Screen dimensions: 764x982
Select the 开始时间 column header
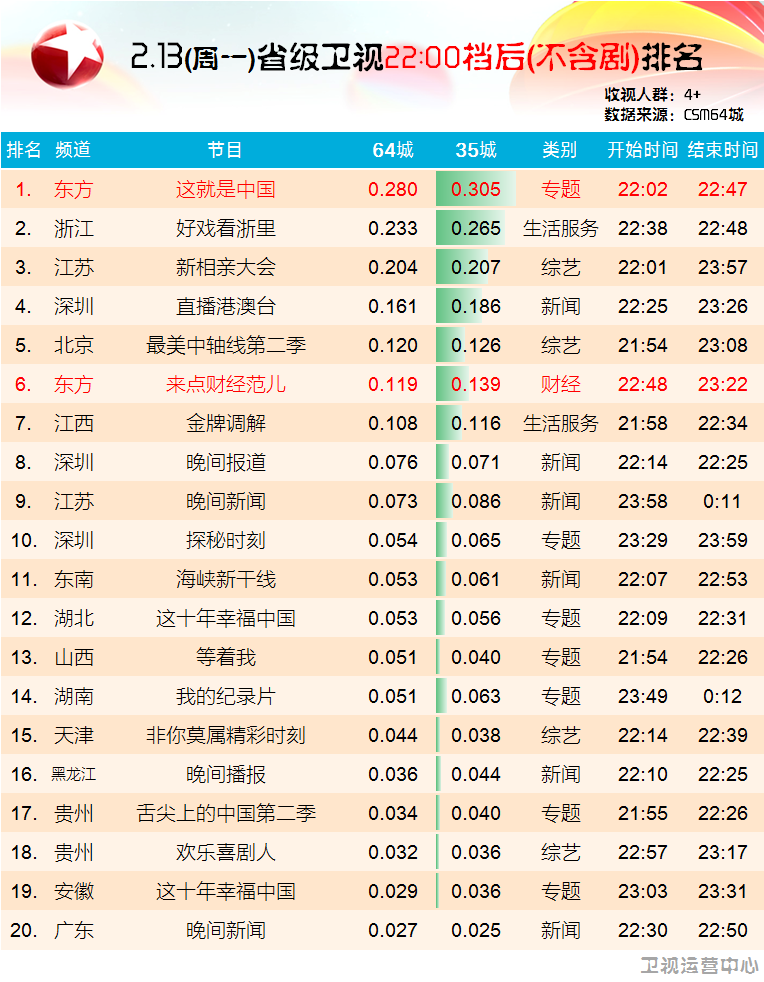coord(643,150)
